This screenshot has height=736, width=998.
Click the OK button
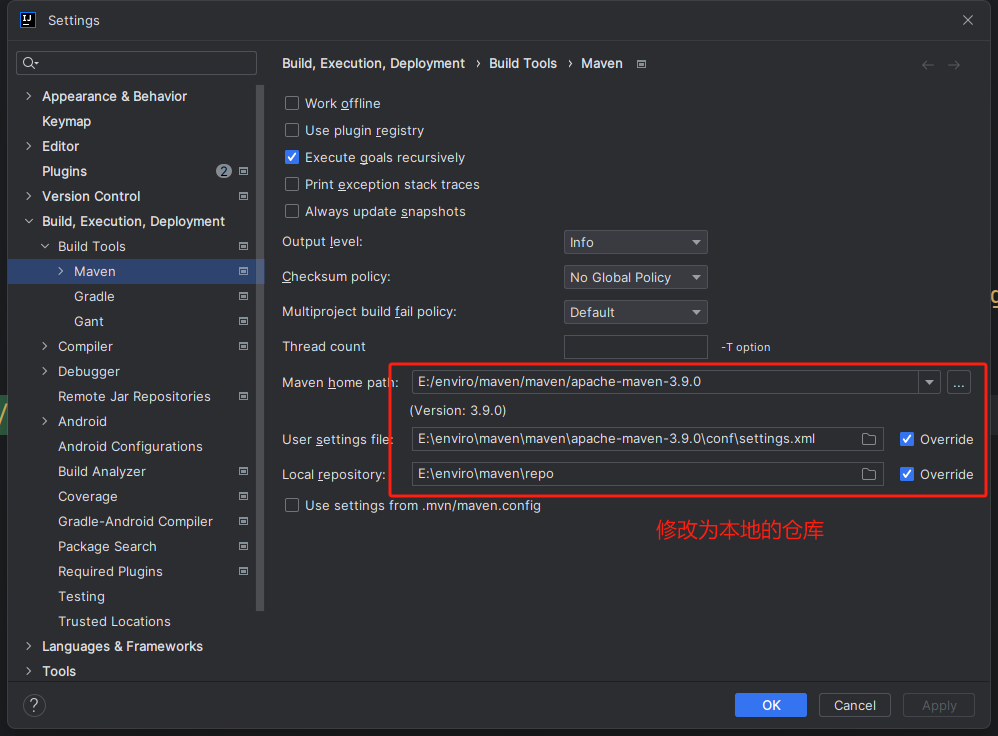click(771, 705)
